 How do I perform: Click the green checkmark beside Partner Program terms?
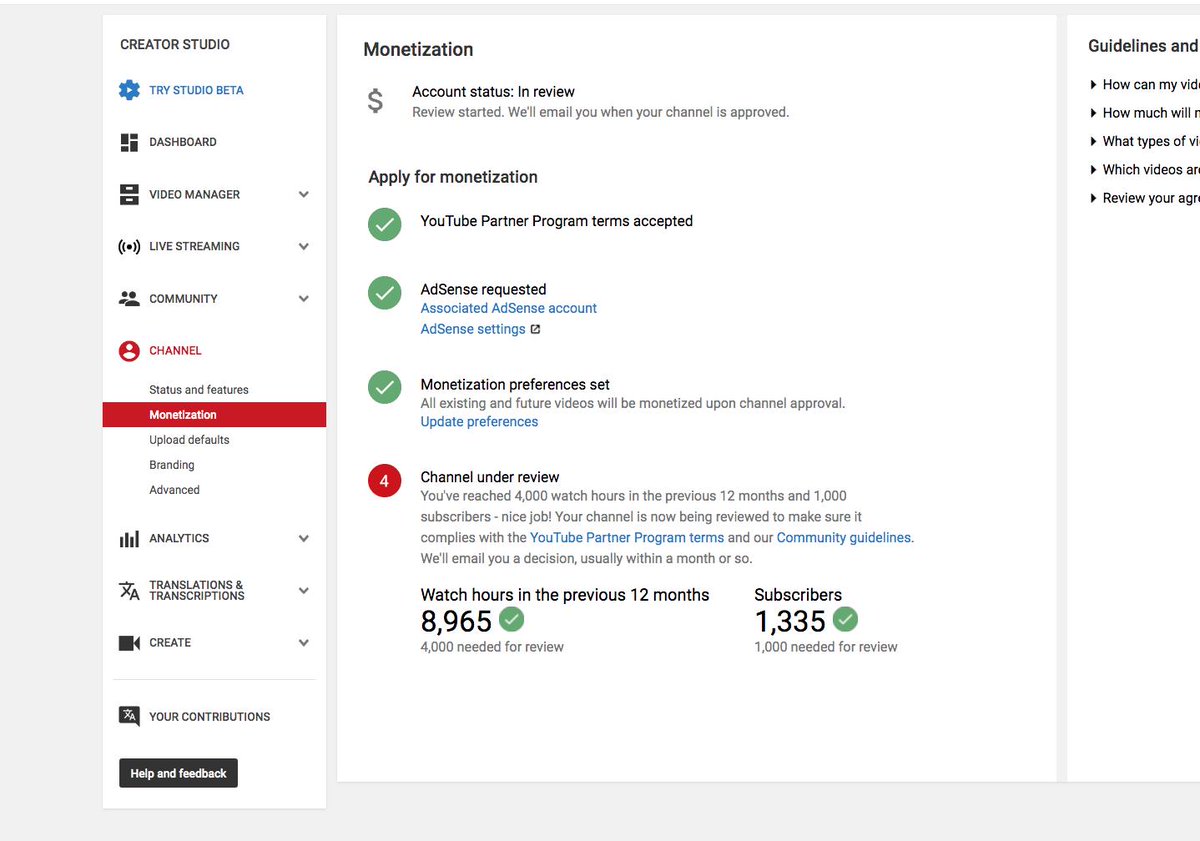tap(385, 225)
